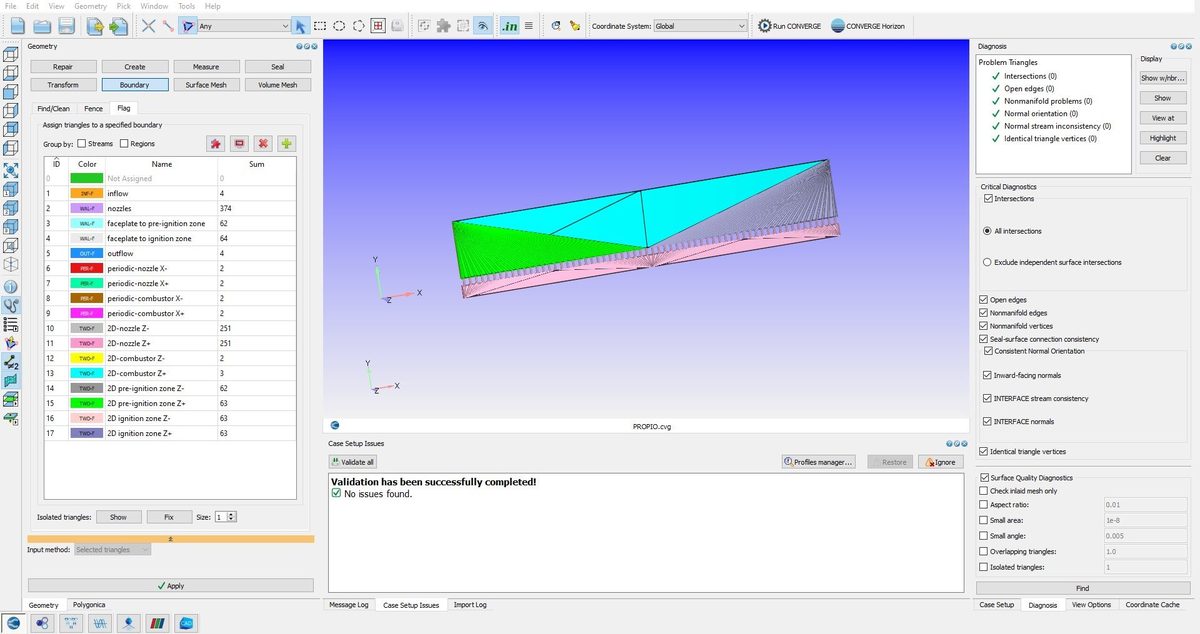This screenshot has height=634, width=1200.
Task: Click the Save disk toolbar icon
Action: click(66, 26)
